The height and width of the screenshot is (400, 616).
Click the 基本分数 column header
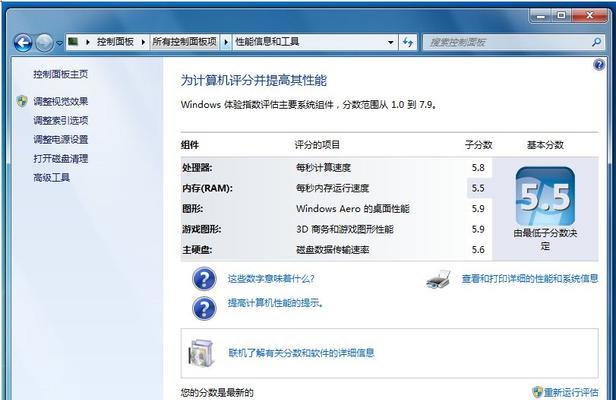pyautogui.click(x=545, y=145)
